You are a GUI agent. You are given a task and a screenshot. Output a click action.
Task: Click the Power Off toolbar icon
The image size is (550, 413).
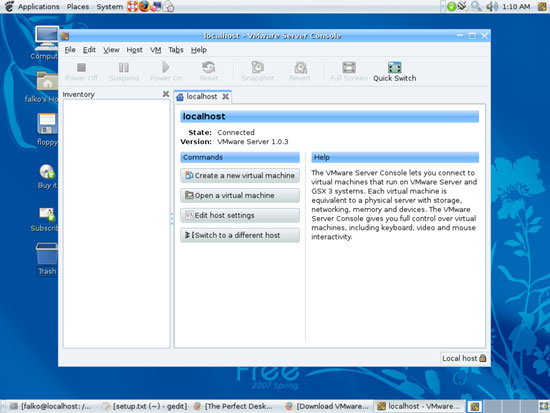81,67
